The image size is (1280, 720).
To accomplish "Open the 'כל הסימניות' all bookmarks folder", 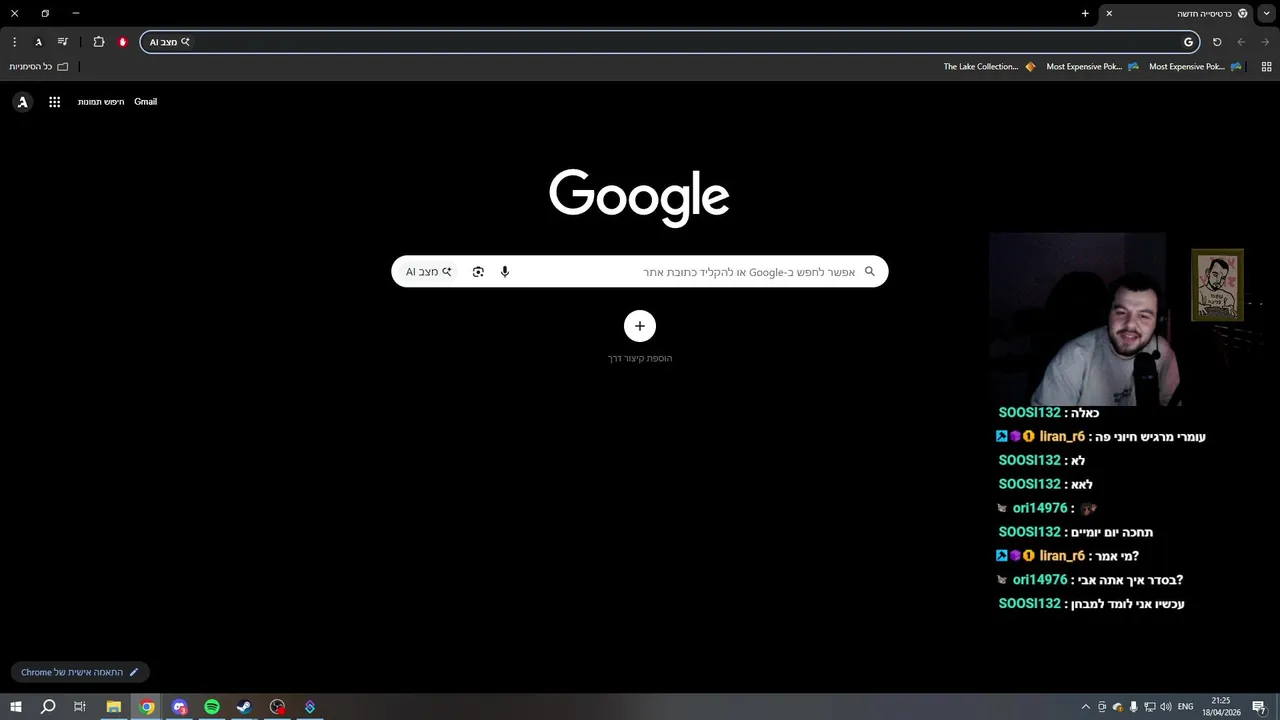I will [39, 67].
